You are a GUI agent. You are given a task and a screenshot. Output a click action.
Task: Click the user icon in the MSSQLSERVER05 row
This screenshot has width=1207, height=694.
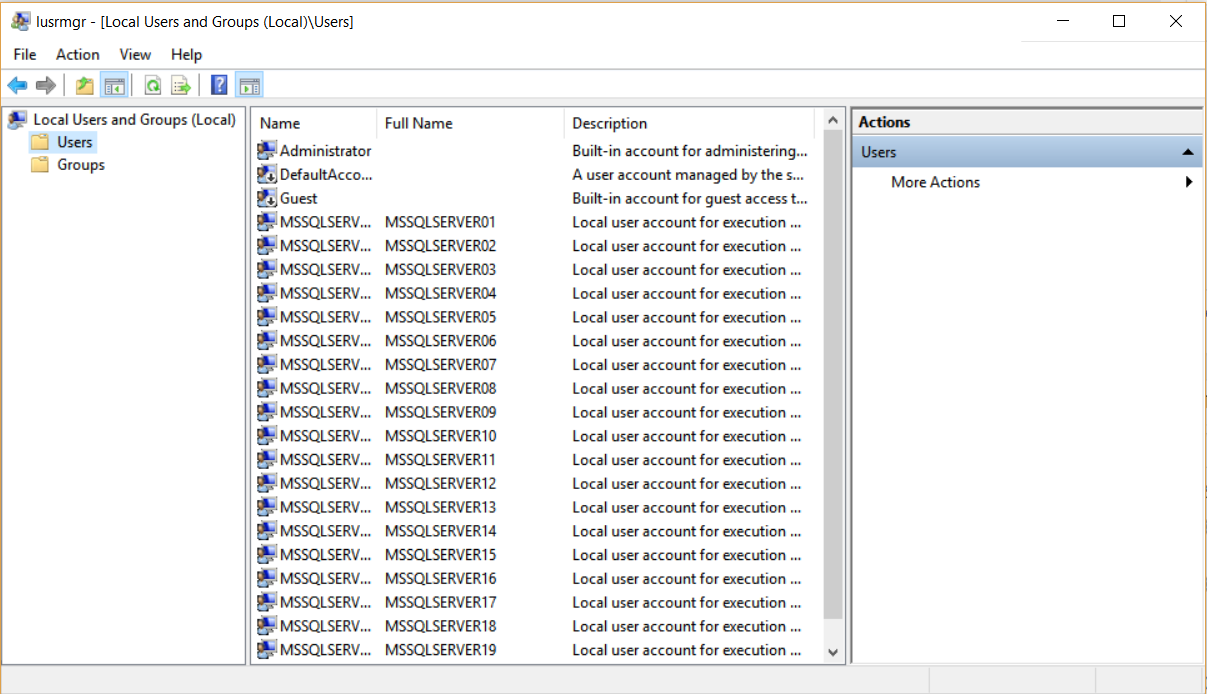266,317
